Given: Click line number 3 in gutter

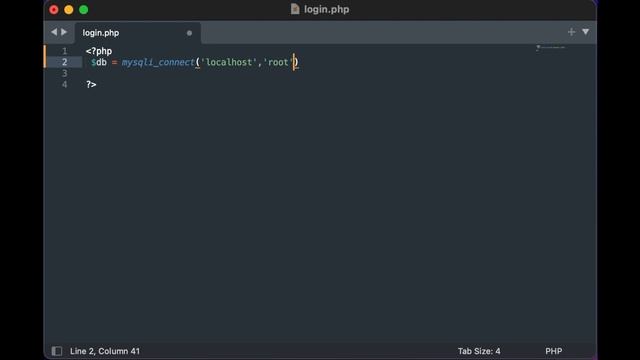Looking at the screenshot, I should (x=64, y=73).
